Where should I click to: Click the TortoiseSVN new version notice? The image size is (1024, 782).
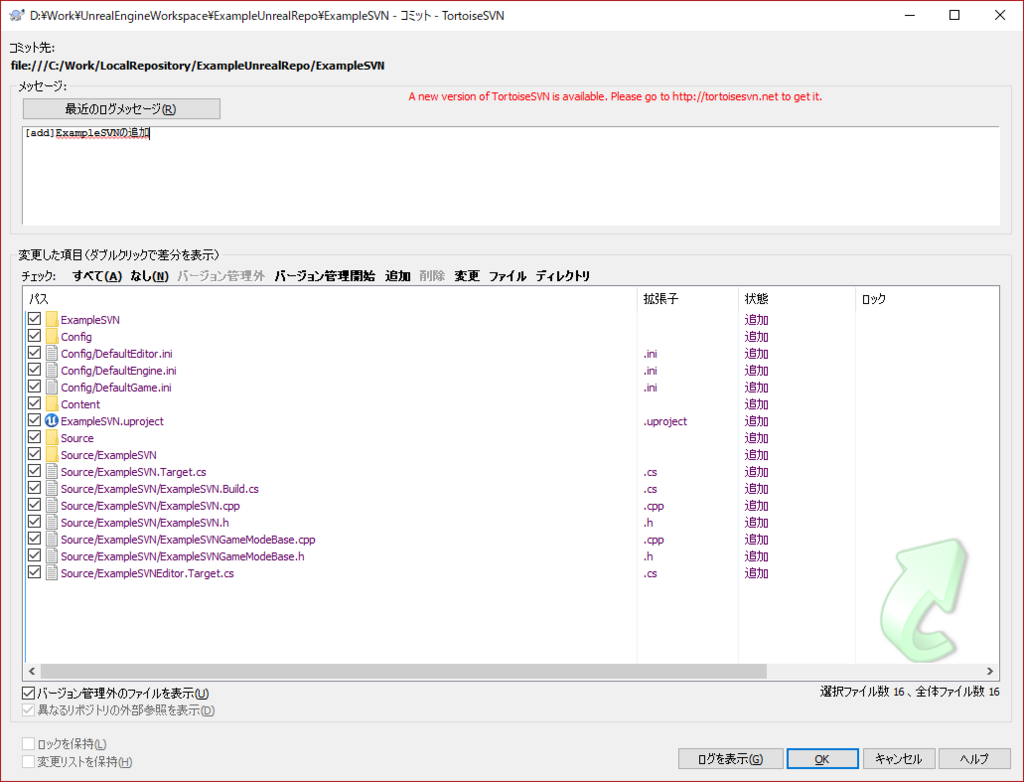click(x=615, y=97)
